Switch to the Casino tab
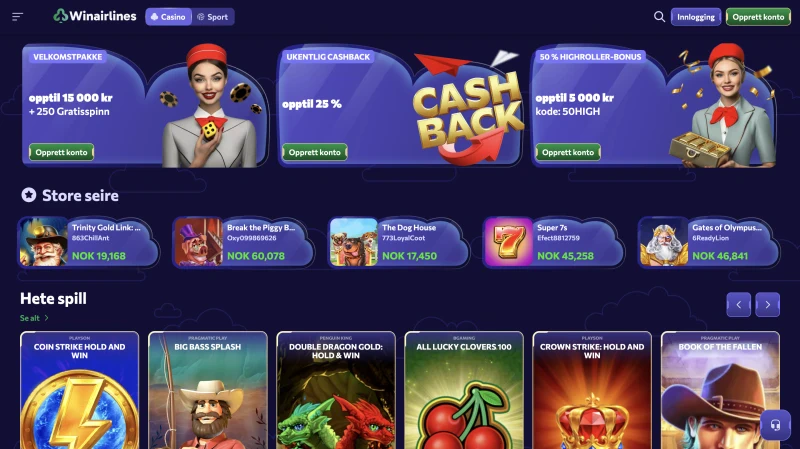The image size is (800, 449). point(168,17)
